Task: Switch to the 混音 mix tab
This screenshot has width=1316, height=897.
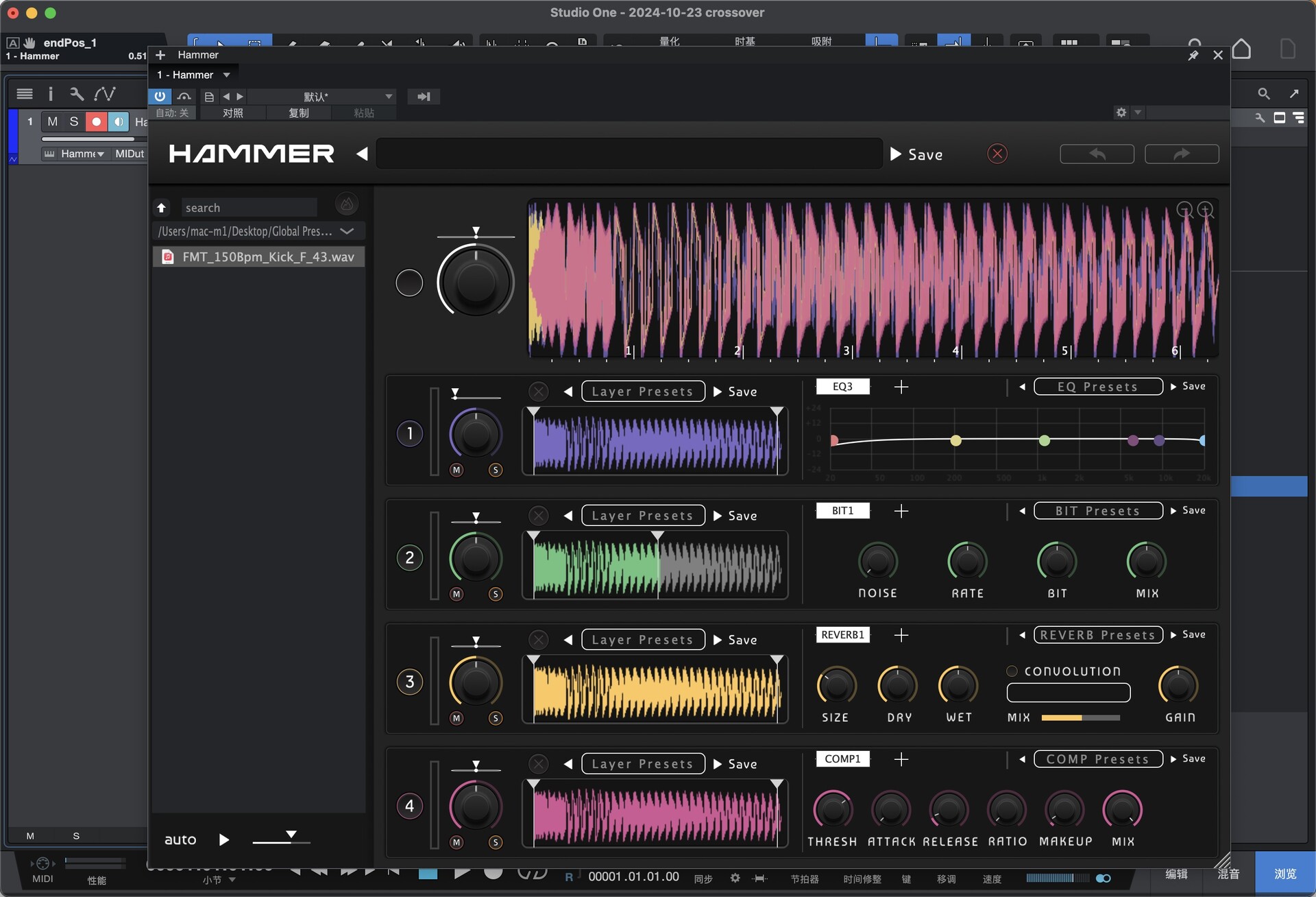Action: pyautogui.click(x=1228, y=874)
